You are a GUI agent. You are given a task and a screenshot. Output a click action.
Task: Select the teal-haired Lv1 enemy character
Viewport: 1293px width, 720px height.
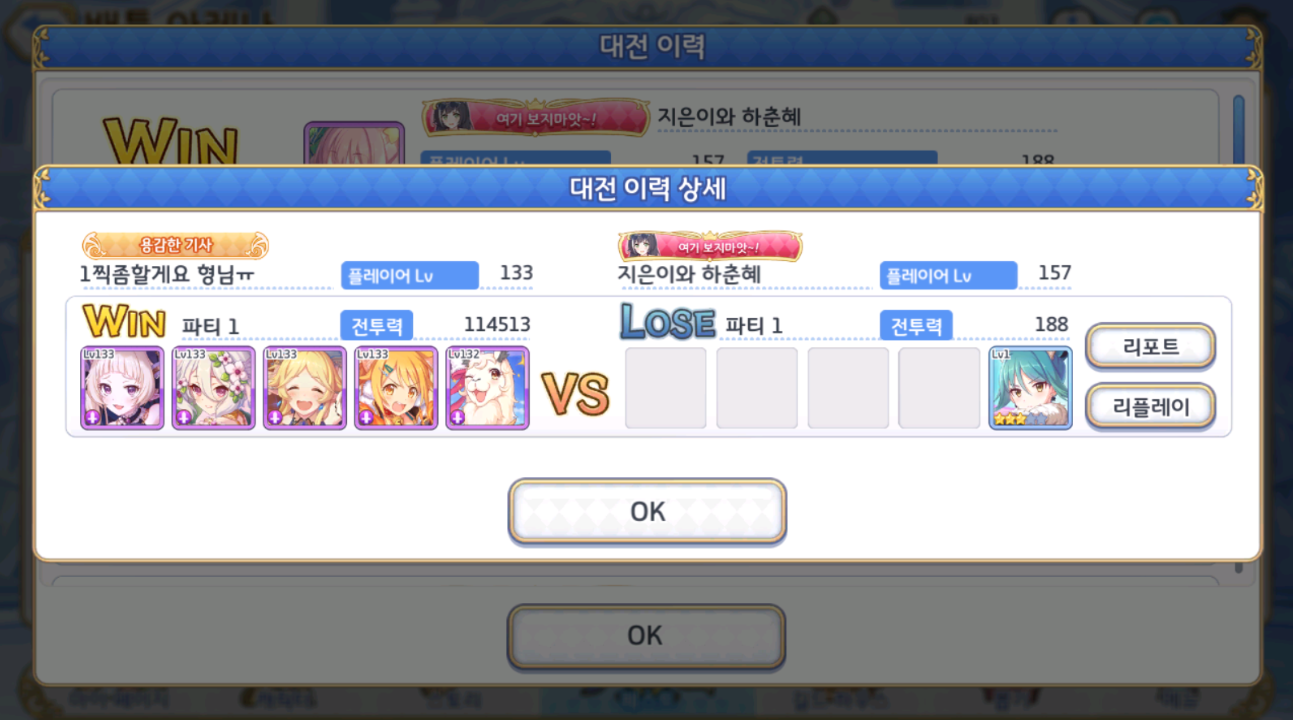coord(1031,388)
